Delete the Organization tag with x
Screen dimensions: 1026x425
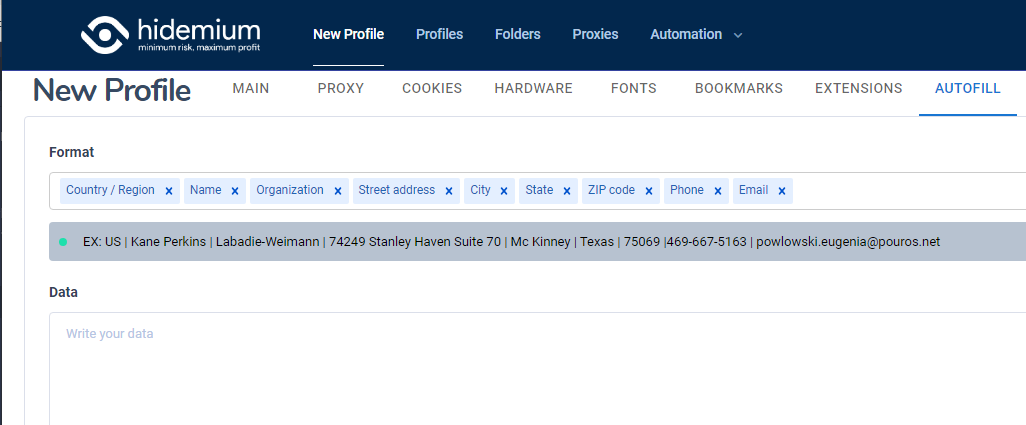coord(338,191)
